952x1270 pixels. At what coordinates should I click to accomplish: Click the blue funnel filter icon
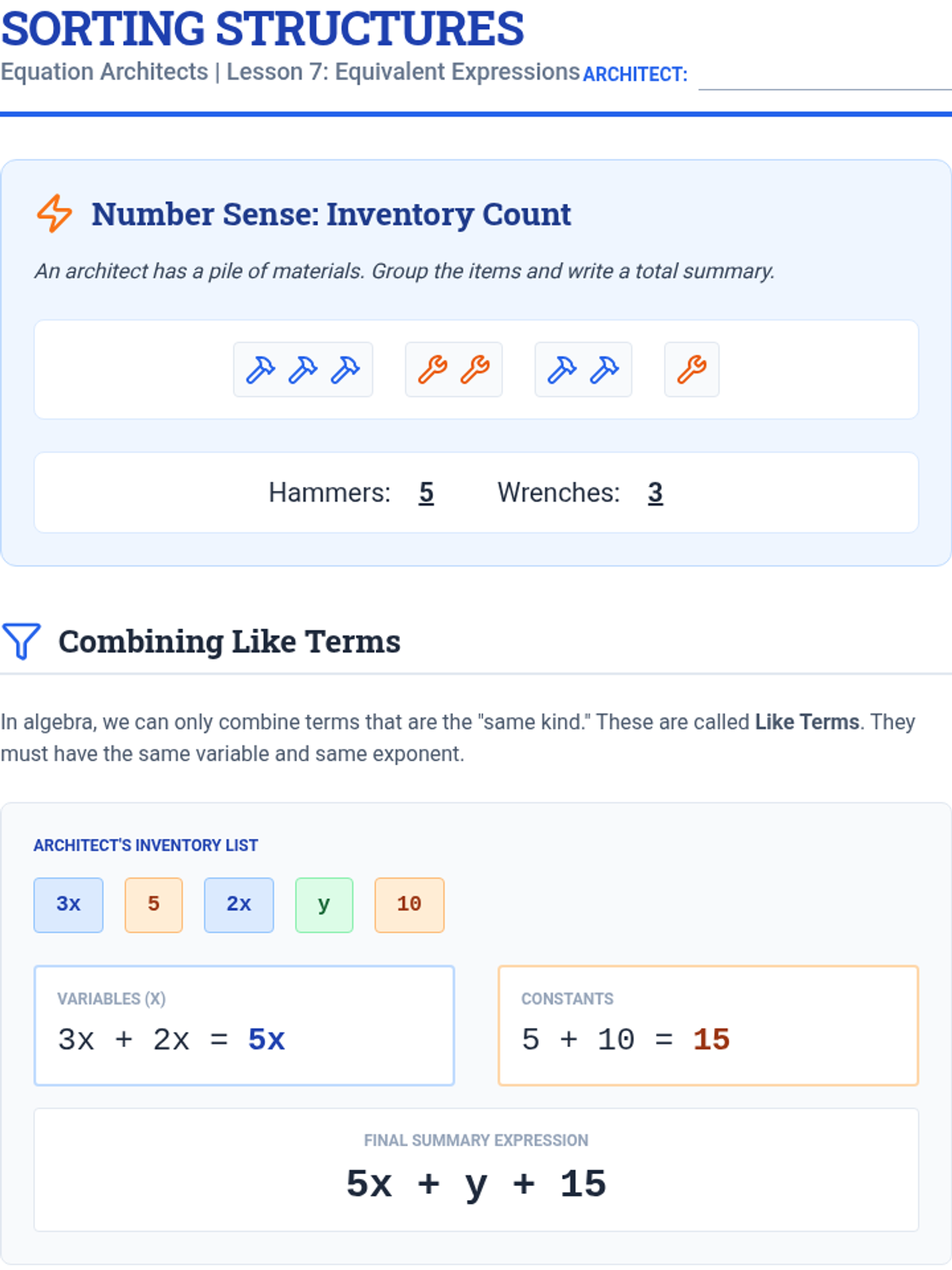pos(21,641)
